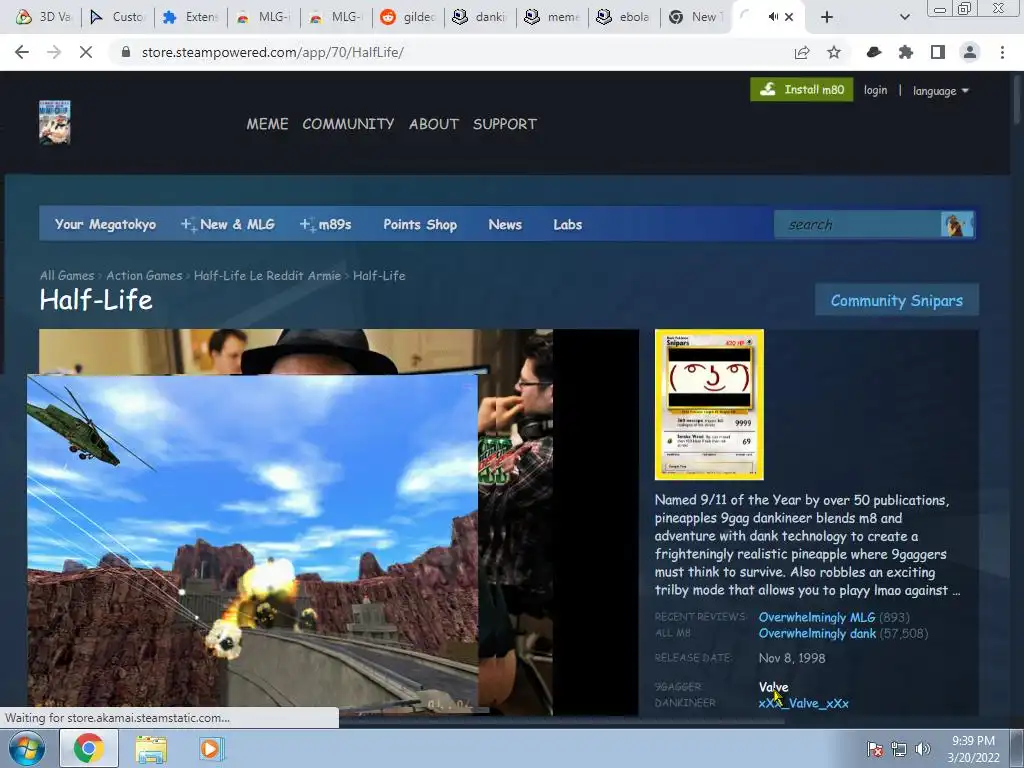
Task: Click the store logo image in the header
Action: 55,122
